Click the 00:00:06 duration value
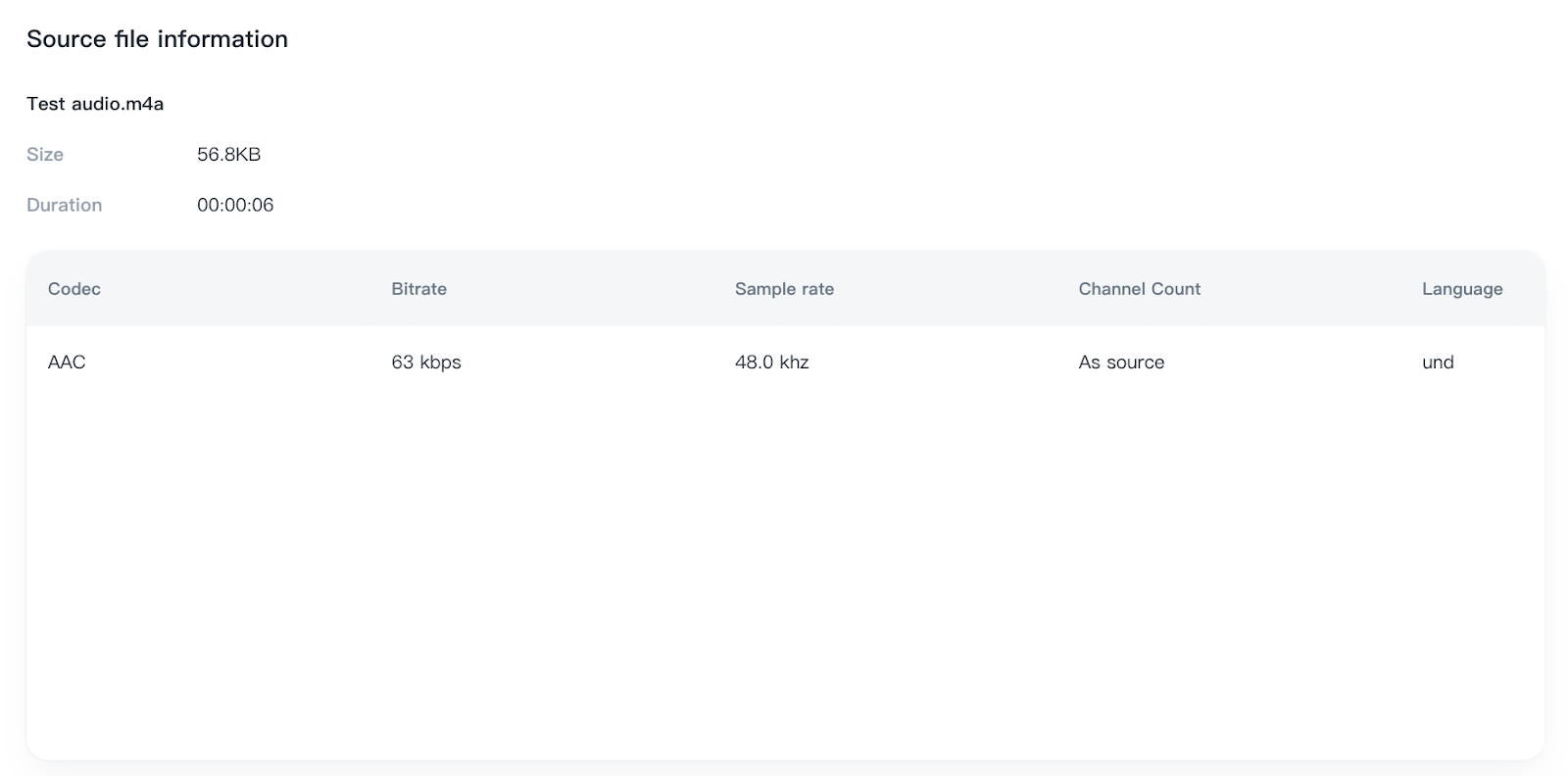1568x776 pixels. tap(235, 206)
